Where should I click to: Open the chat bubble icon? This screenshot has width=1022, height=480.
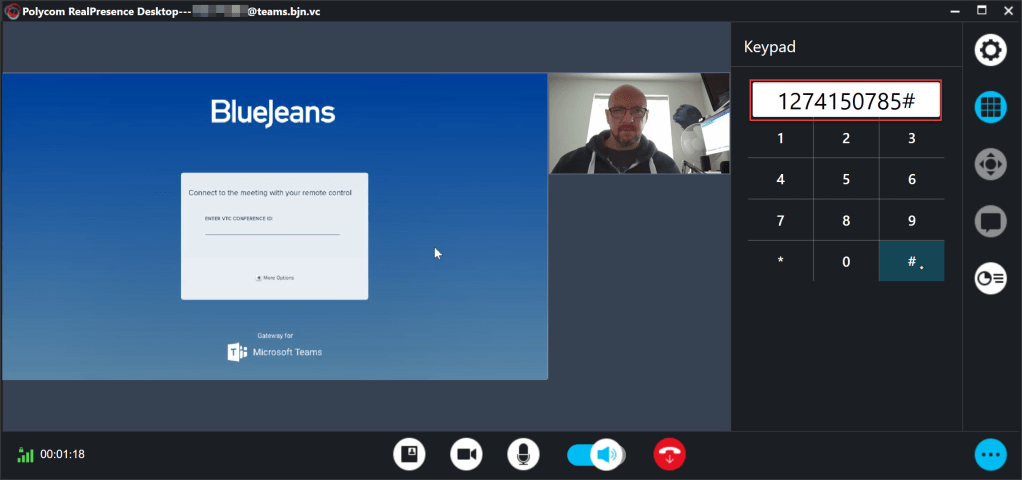[x=990, y=221]
